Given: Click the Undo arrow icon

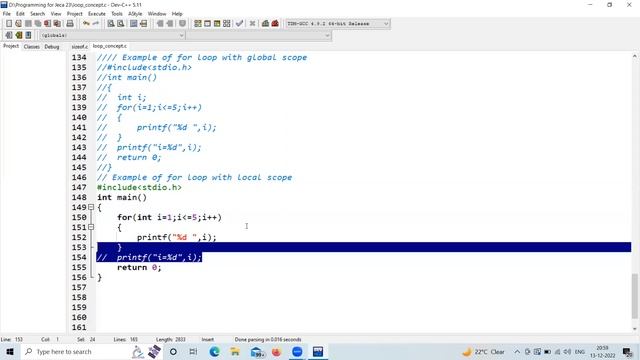Looking at the screenshot, I should 86,24.
